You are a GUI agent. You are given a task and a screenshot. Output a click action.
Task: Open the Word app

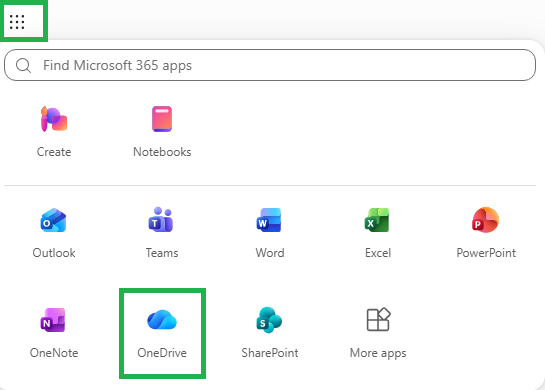(270, 233)
